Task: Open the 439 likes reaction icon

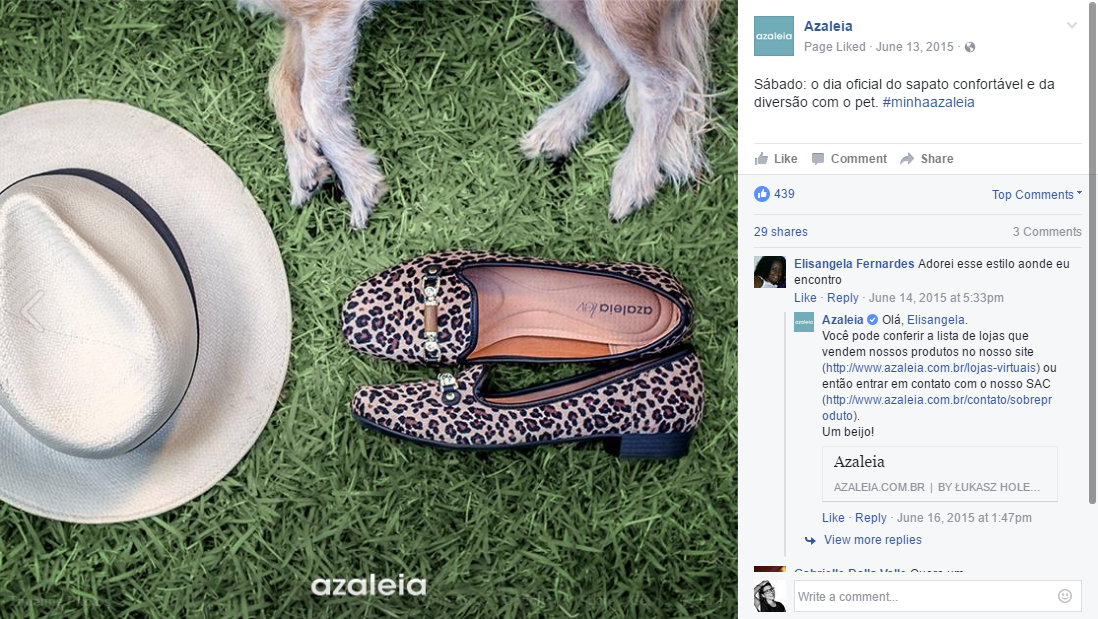Action: tap(762, 194)
